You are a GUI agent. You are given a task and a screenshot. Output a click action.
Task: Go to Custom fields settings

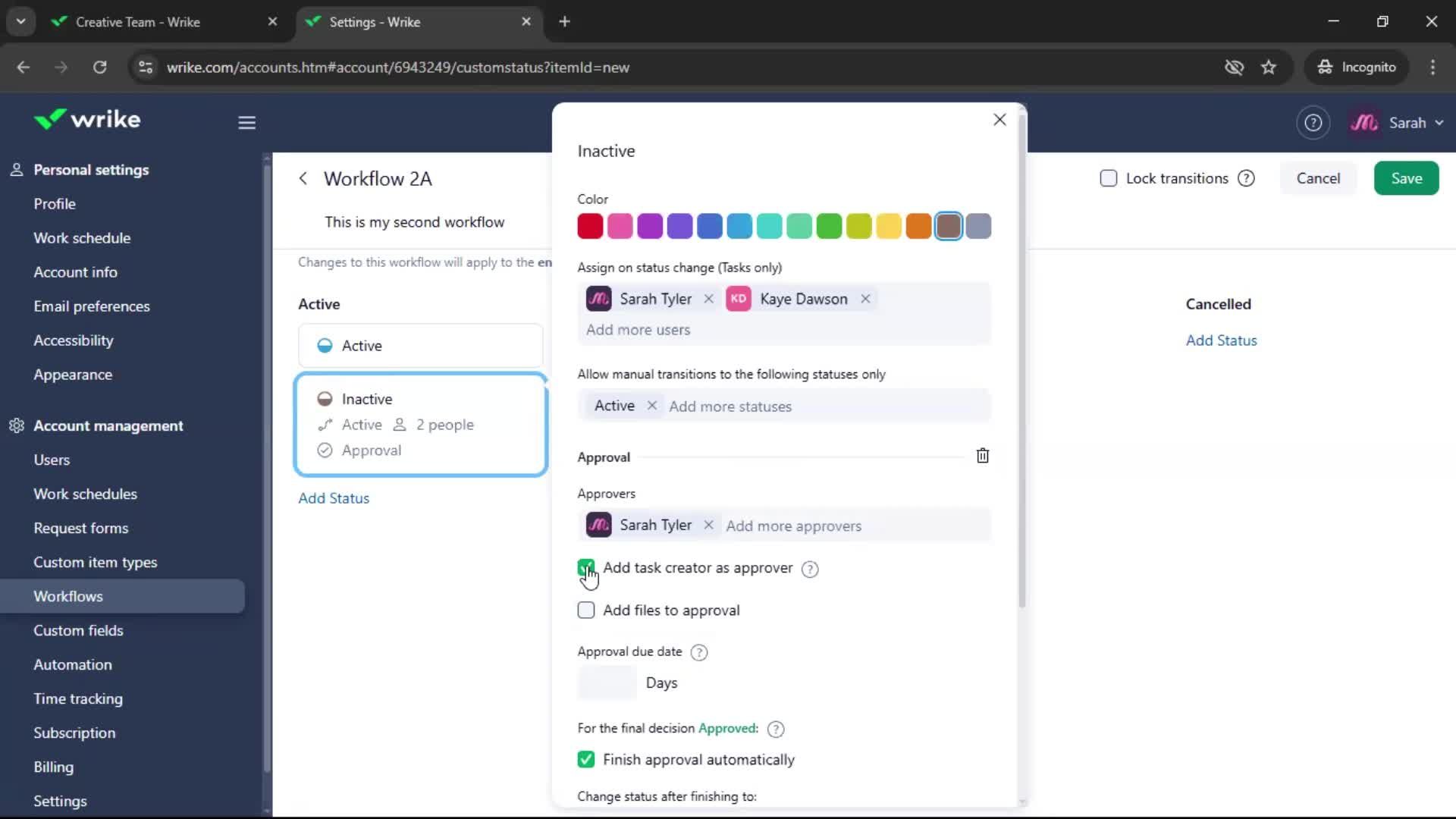78,630
